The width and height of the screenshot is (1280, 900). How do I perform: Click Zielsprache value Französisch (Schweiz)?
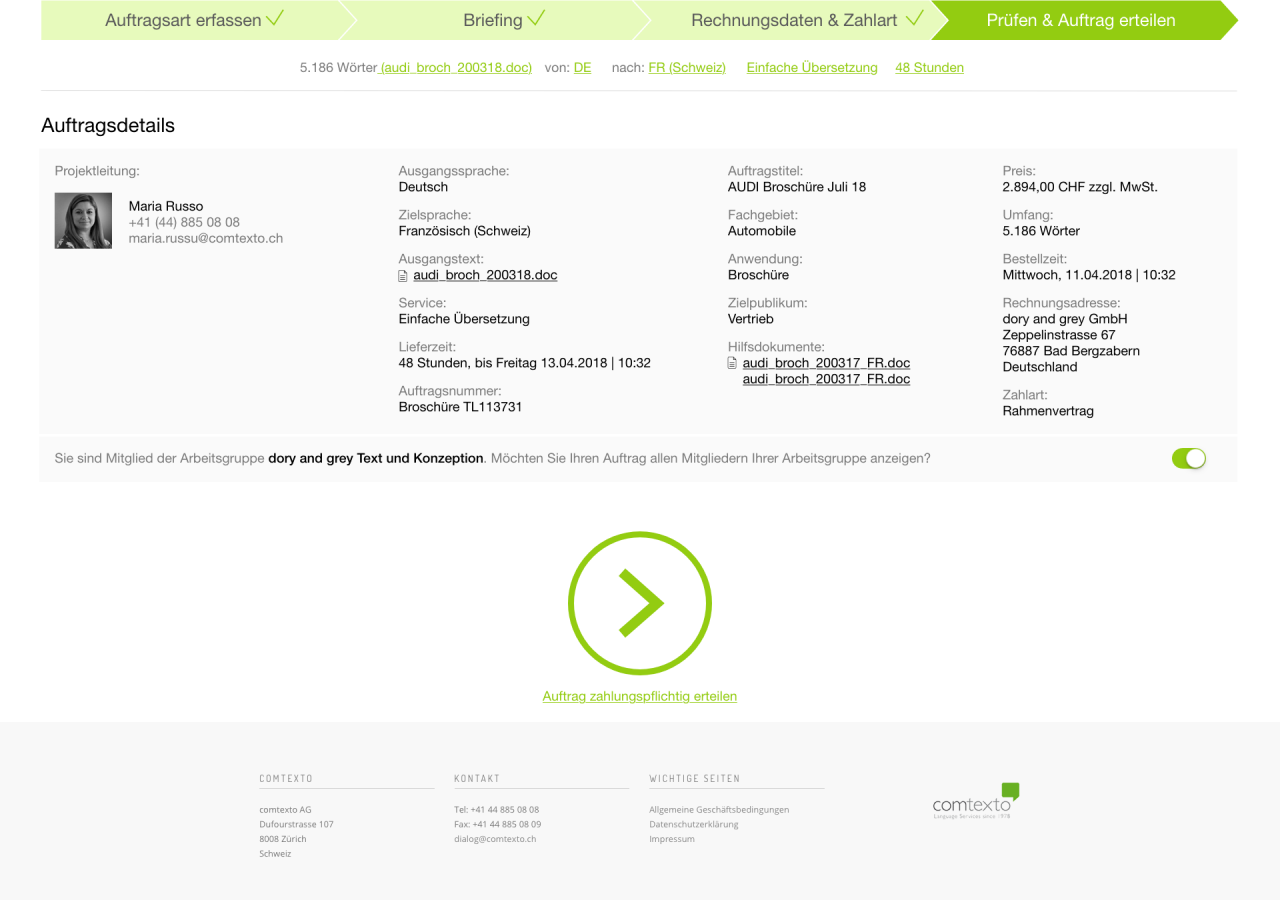click(x=465, y=231)
